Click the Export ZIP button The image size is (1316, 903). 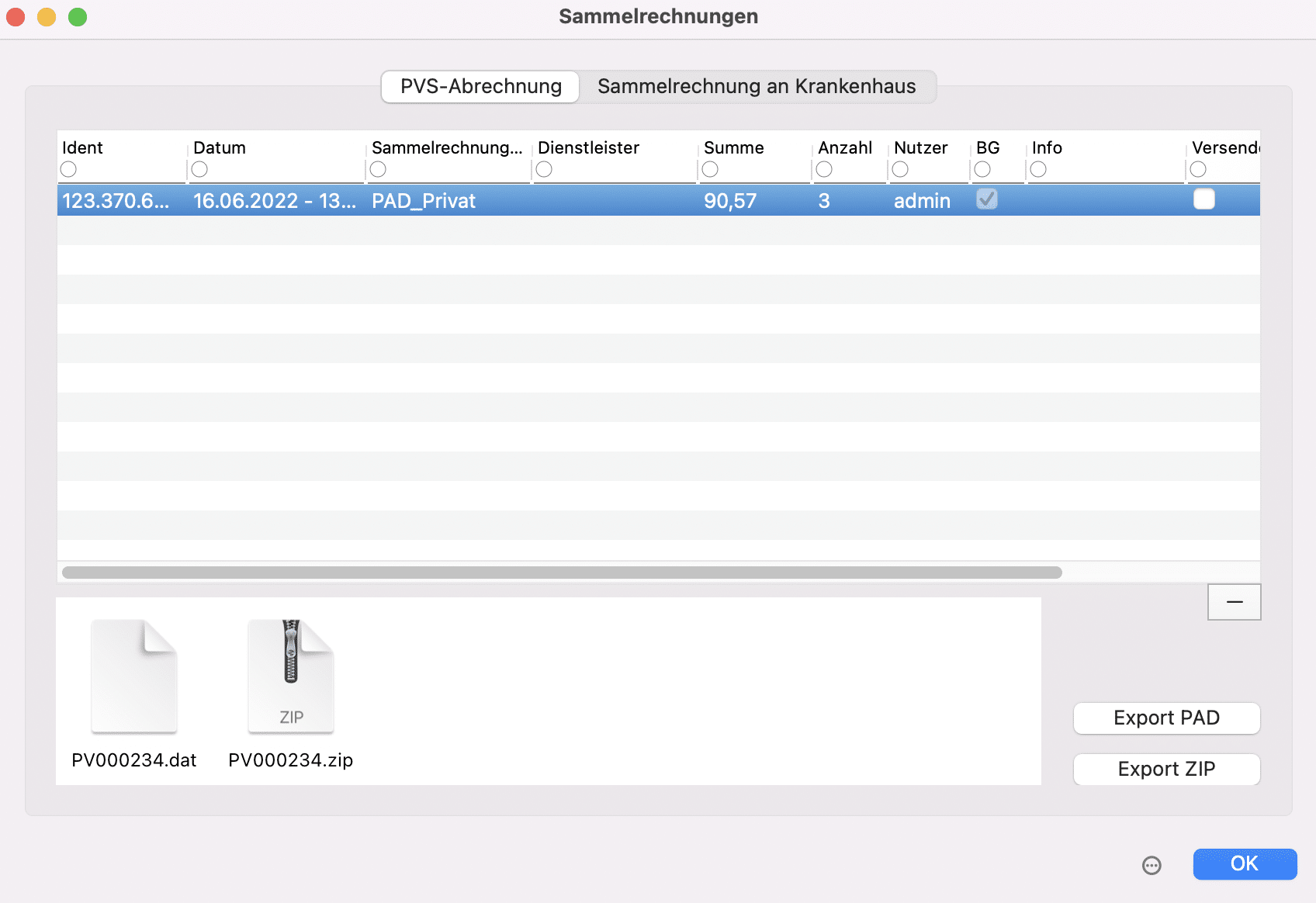coord(1166,770)
